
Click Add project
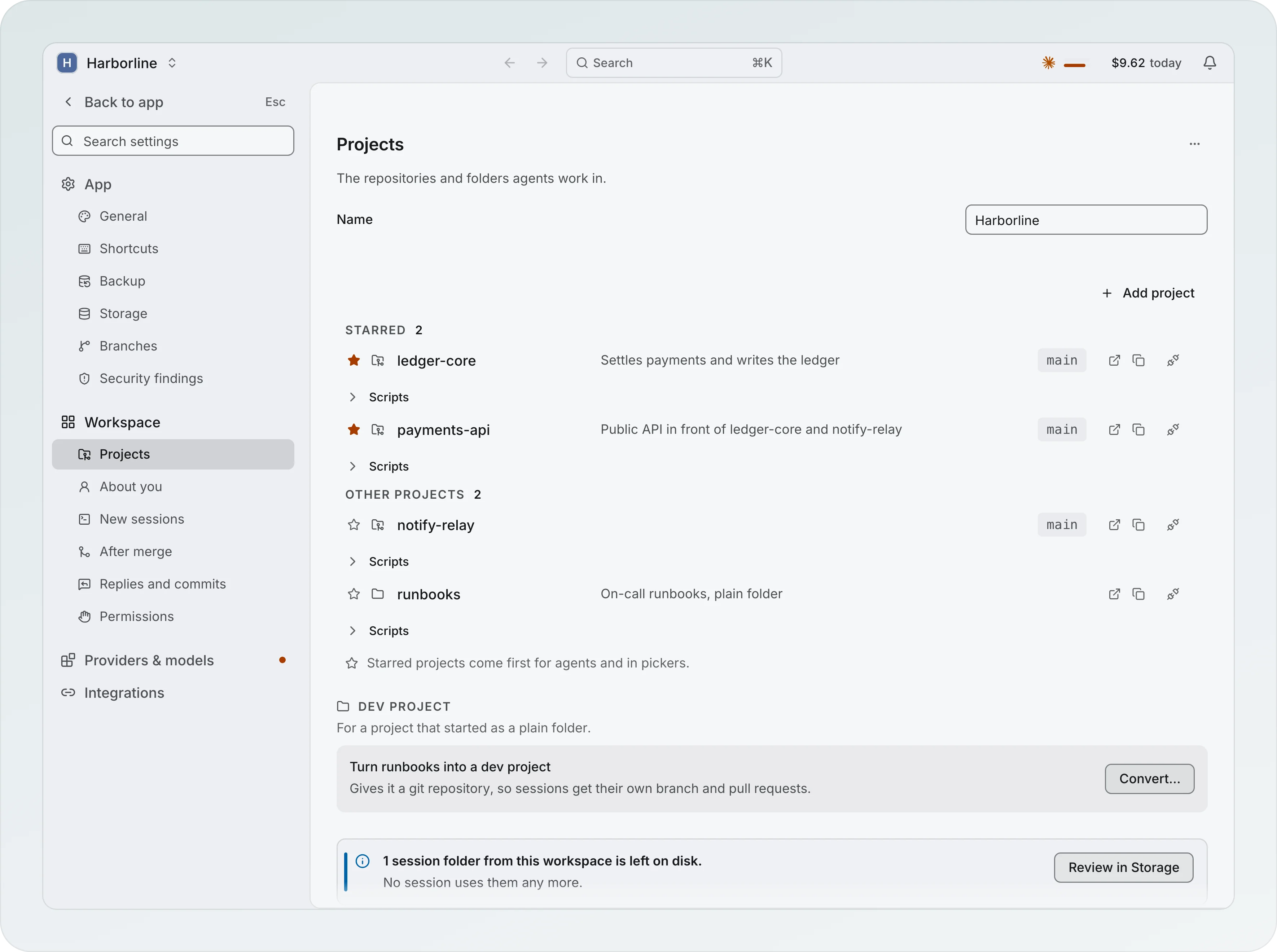[1148, 293]
